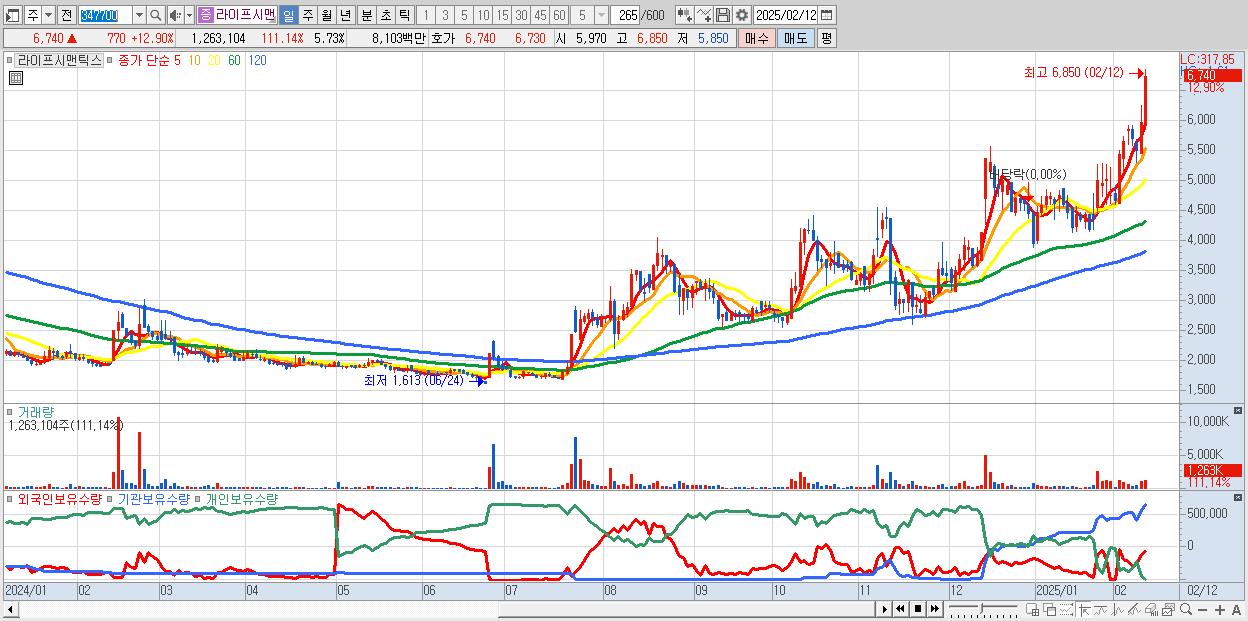Viewport: 1248px width, 621px height.
Task: Click the line chart check icon
Action: 704,15
